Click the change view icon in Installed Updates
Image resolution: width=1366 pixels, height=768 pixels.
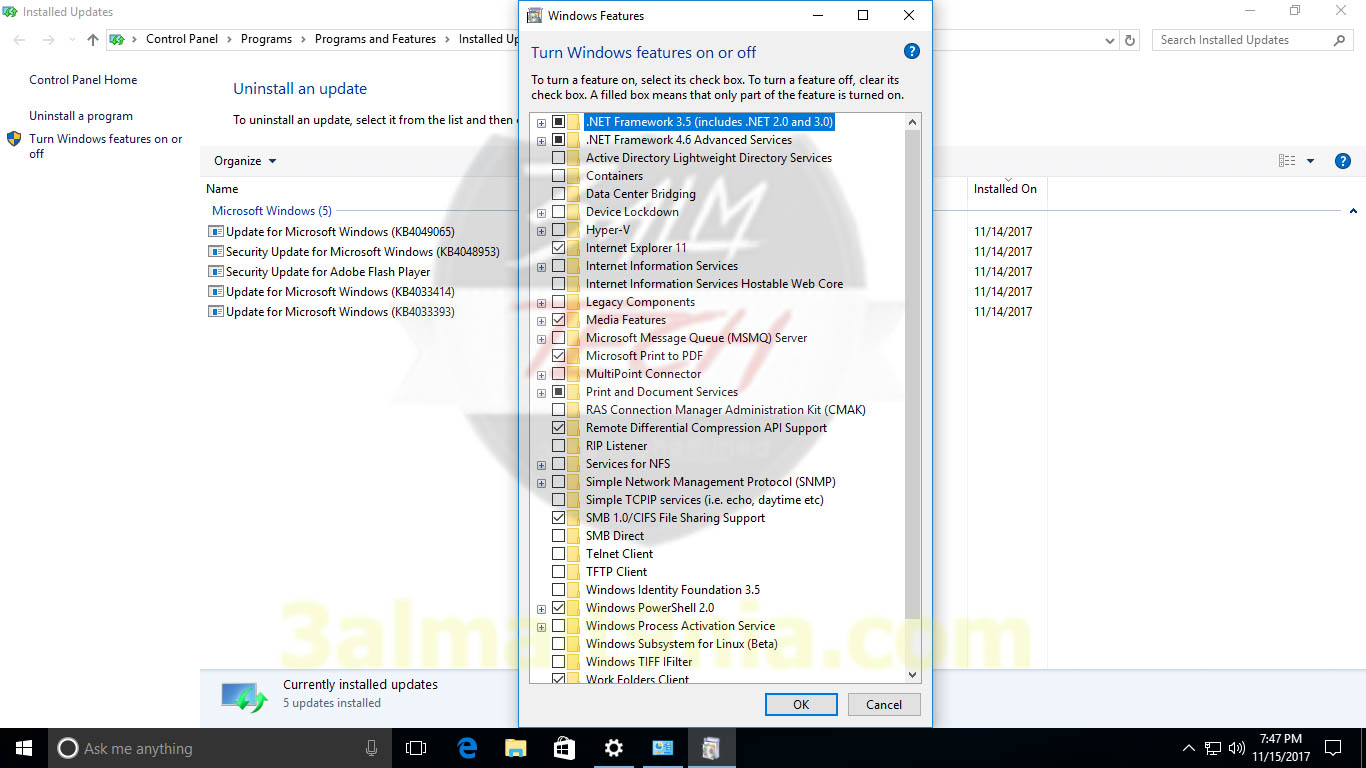(x=1287, y=161)
